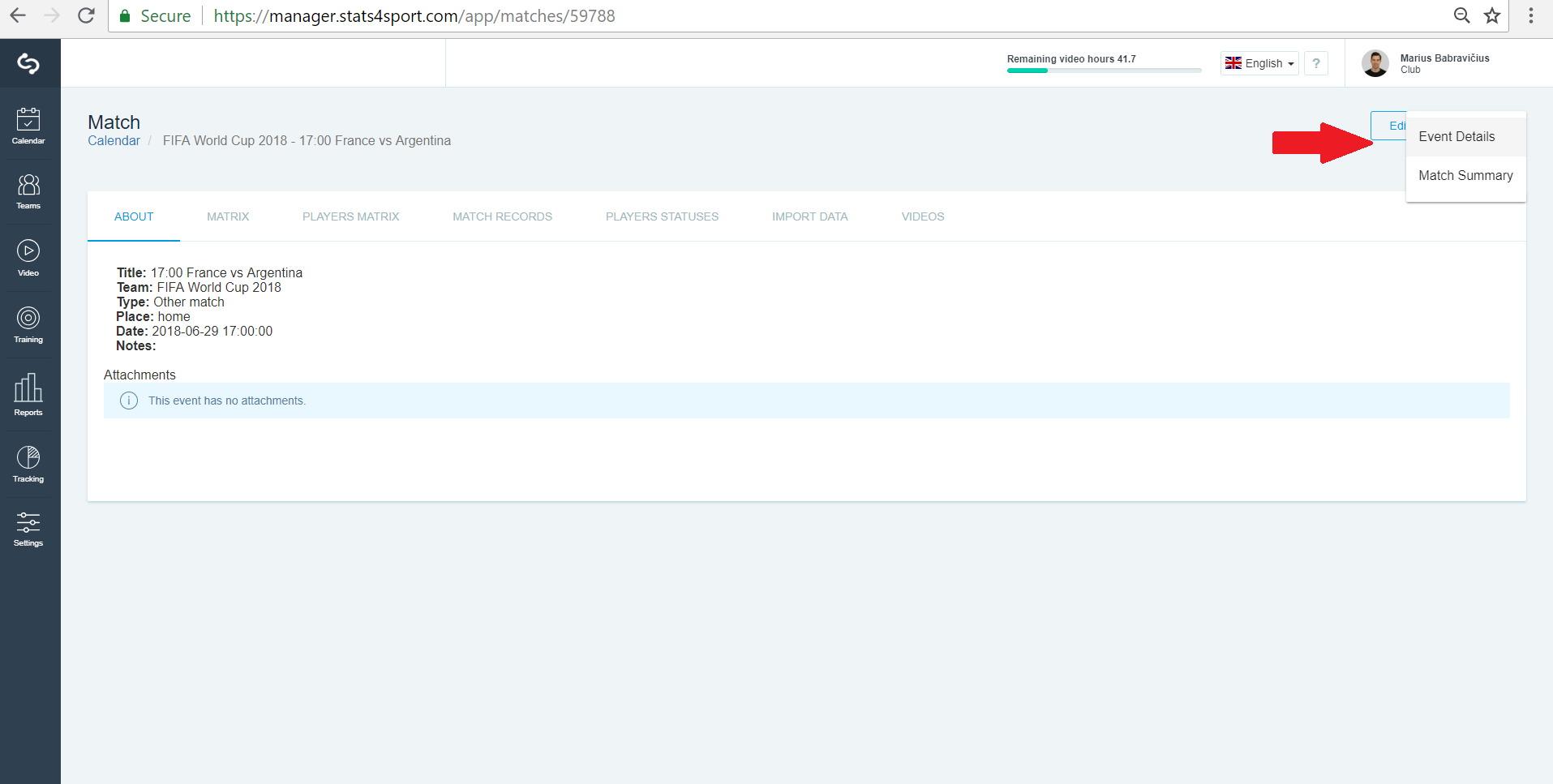Click Marius Babravičius profile avatar
The height and width of the screenshot is (784, 1553).
click(1375, 63)
